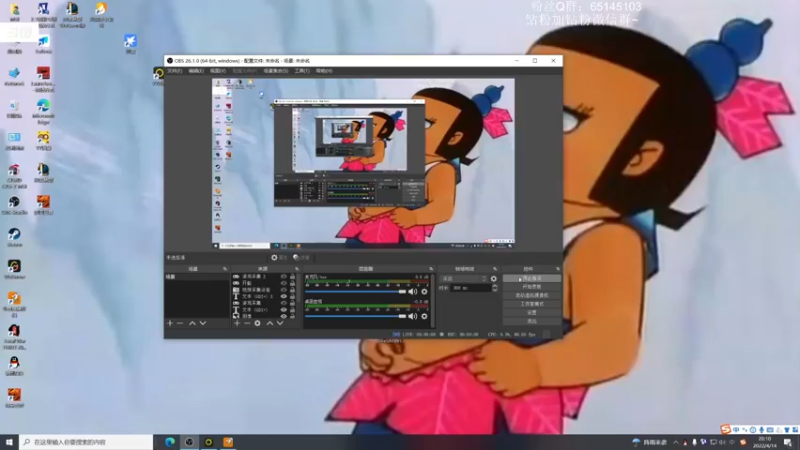Add a new source with the plus icon
The width and height of the screenshot is (800, 450).
pyautogui.click(x=237, y=323)
